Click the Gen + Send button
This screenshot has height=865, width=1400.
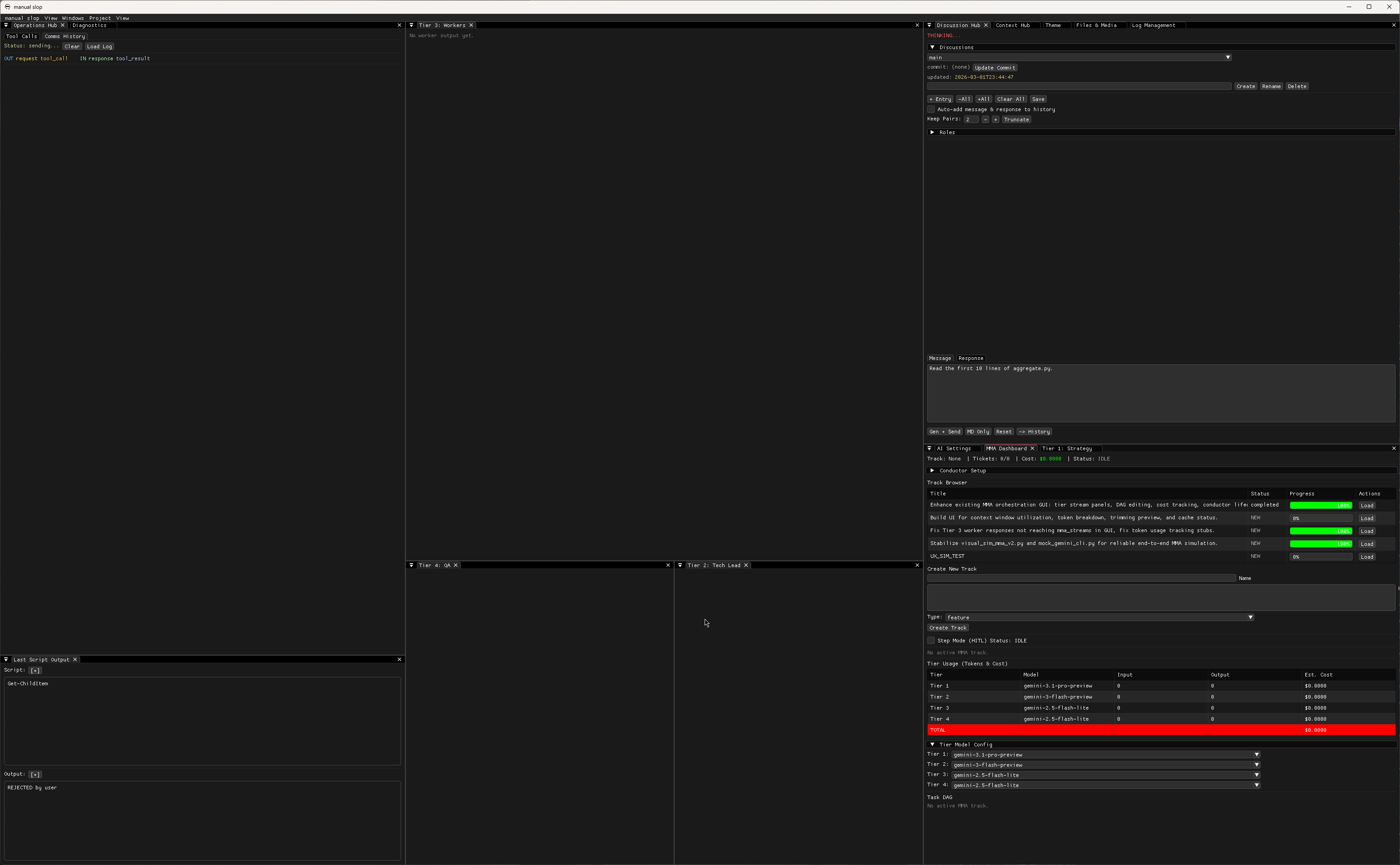pyautogui.click(x=944, y=432)
